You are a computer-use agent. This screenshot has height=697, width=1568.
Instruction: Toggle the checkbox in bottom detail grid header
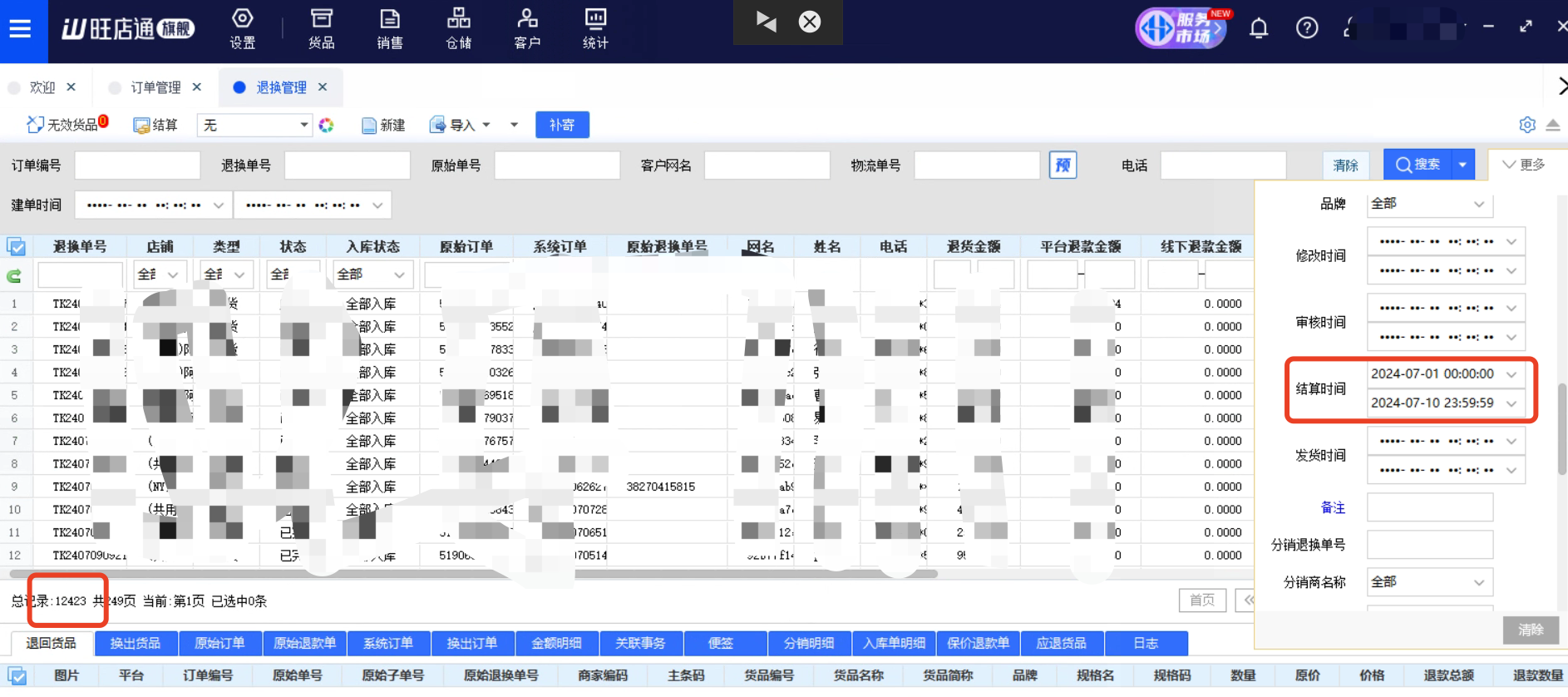pos(17,676)
